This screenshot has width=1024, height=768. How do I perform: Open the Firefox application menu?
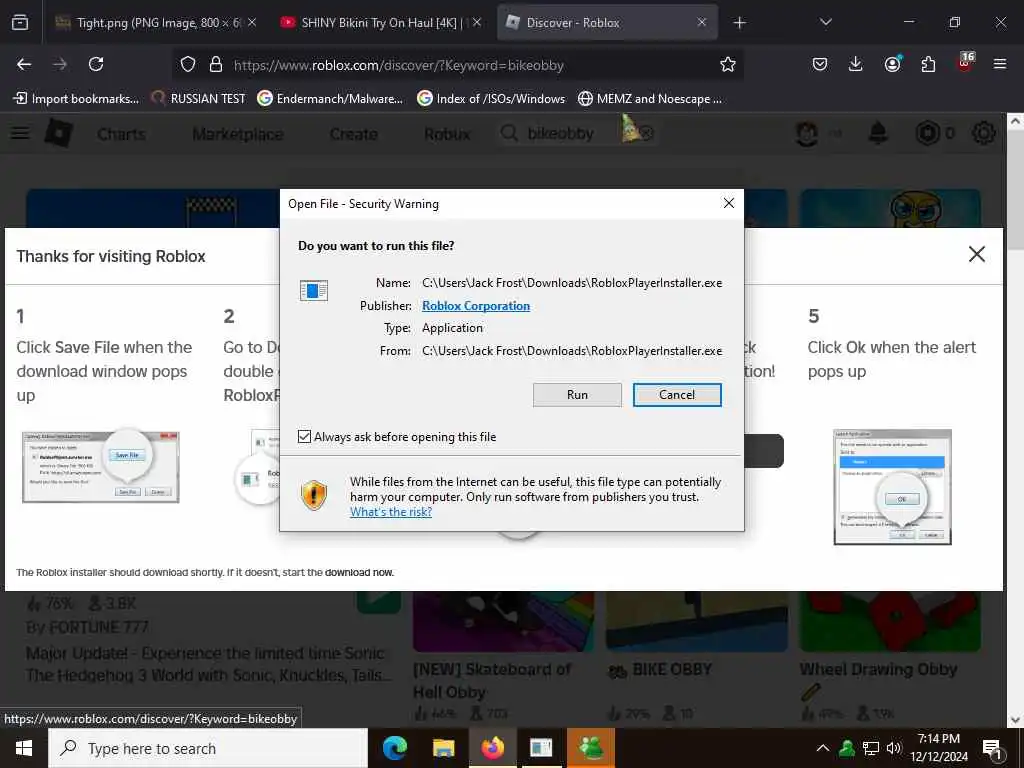[1000, 64]
